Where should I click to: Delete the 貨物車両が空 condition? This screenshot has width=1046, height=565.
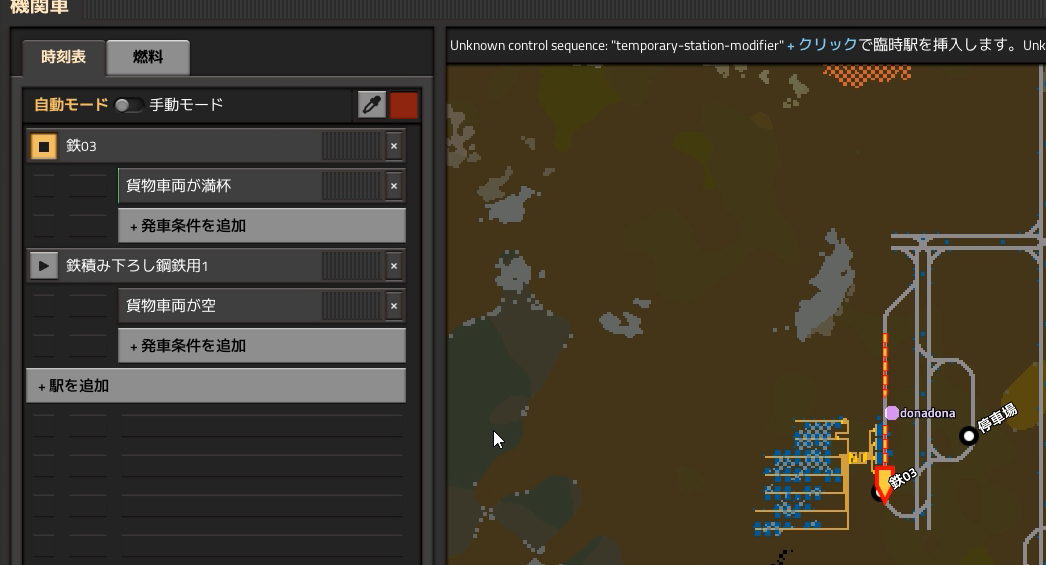coord(394,306)
